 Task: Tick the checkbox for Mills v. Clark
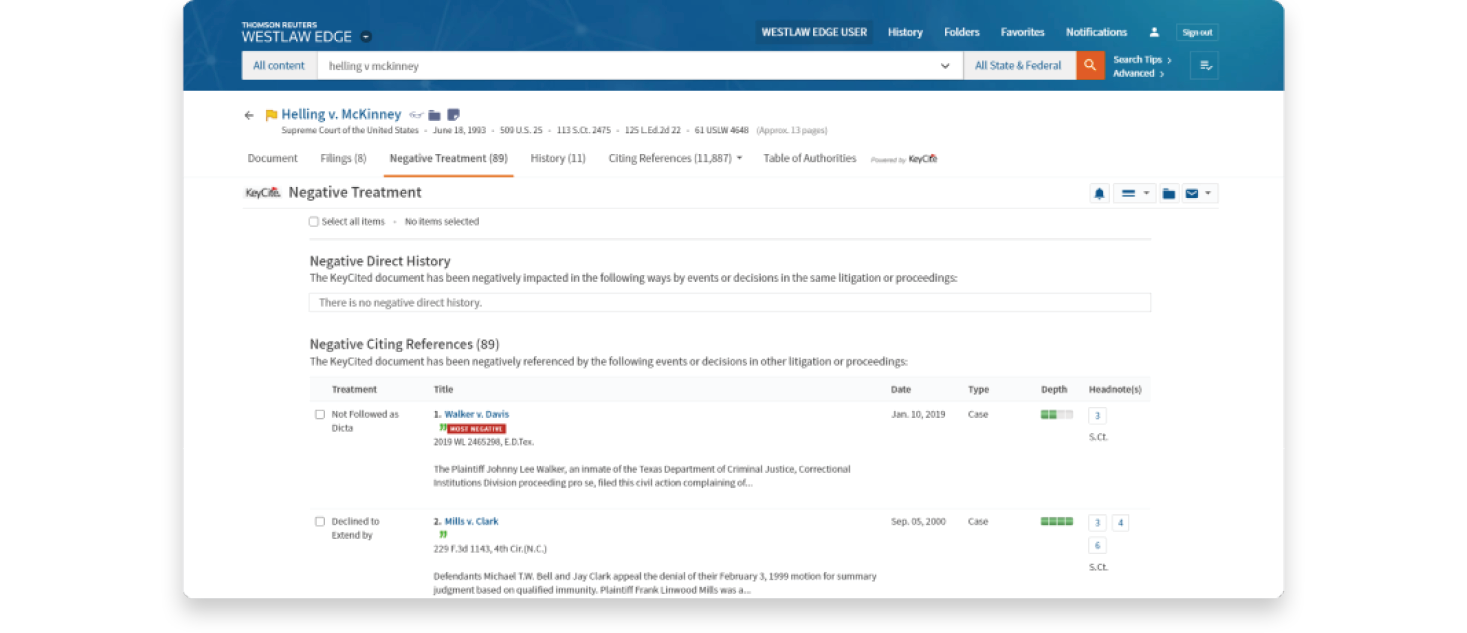click(x=320, y=521)
